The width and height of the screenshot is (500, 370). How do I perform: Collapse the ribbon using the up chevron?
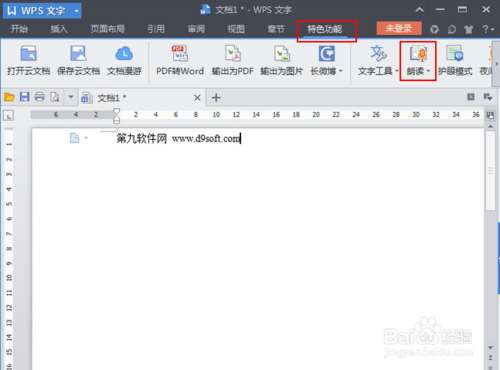[420, 10]
